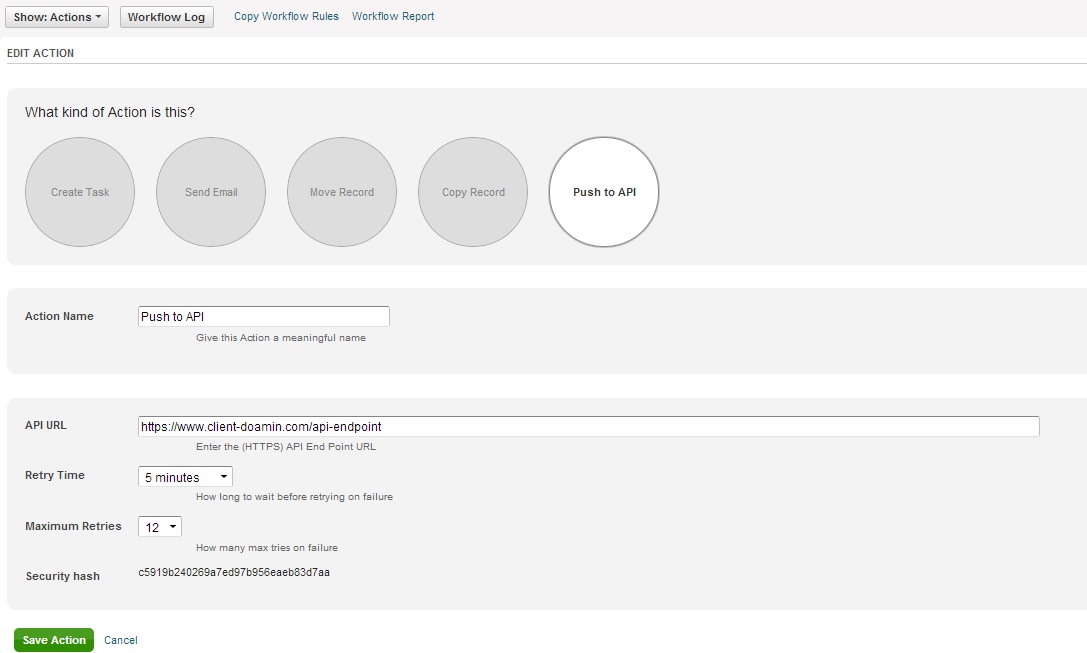Viewport: 1087px width, 653px height.
Task: Click the 'What kind of Action is this?' text
Action: 110,112
